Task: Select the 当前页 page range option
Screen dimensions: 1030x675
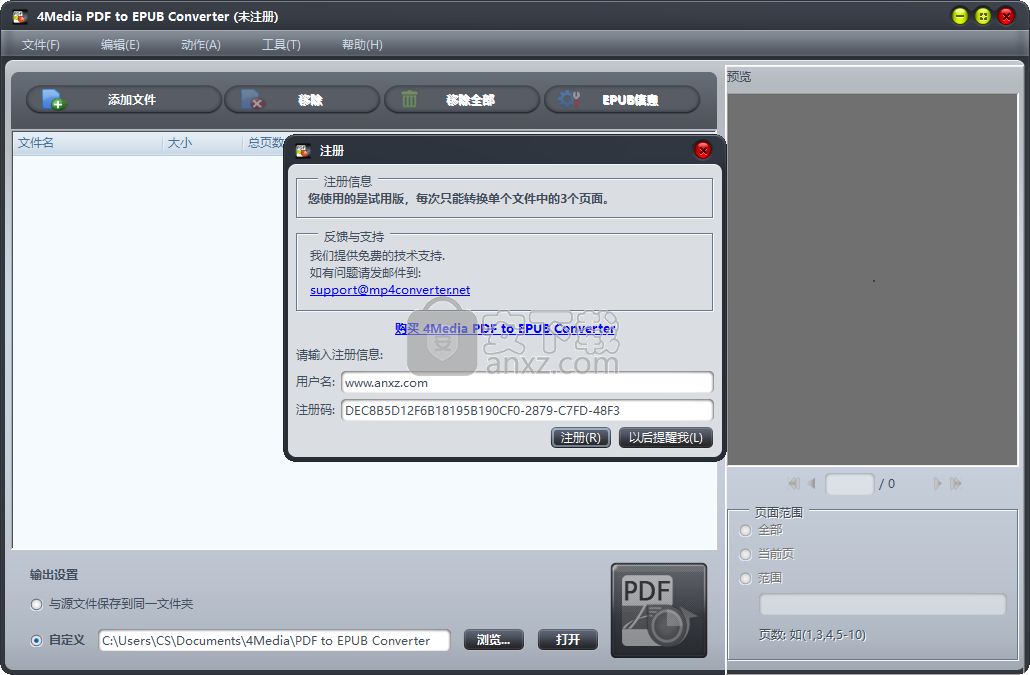Action: point(745,554)
